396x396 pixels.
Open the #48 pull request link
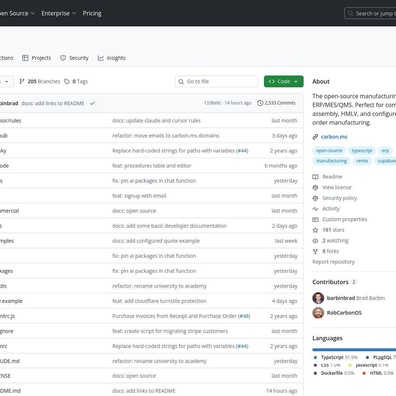pos(244,316)
